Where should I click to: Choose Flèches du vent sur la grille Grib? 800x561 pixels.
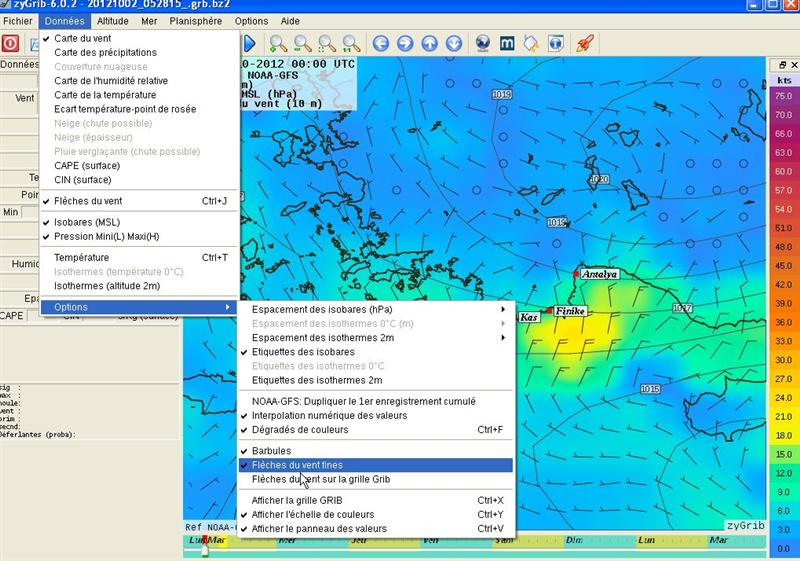coord(376,479)
